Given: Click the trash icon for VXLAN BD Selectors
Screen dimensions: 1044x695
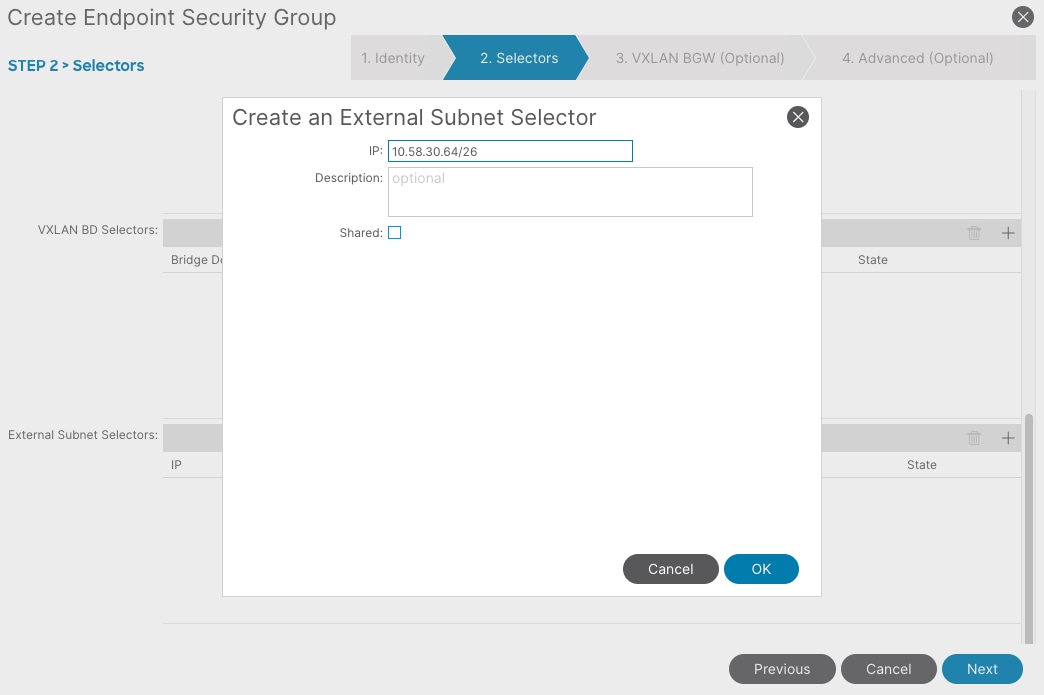Looking at the screenshot, I should coord(974,233).
